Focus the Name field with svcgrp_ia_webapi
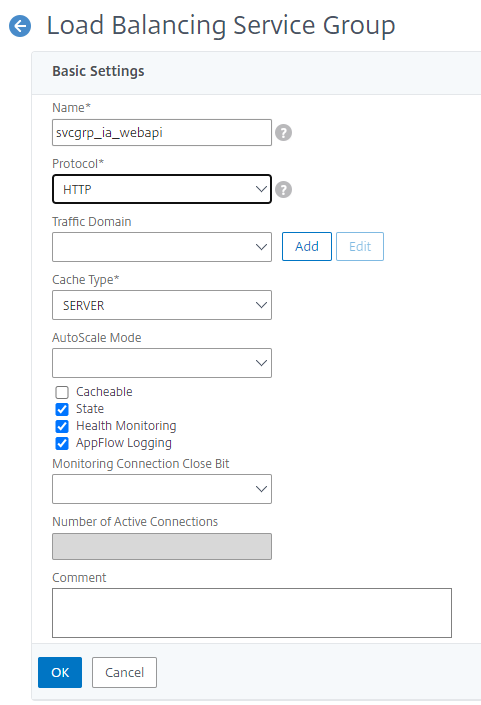The height and width of the screenshot is (705, 481). tap(162, 133)
